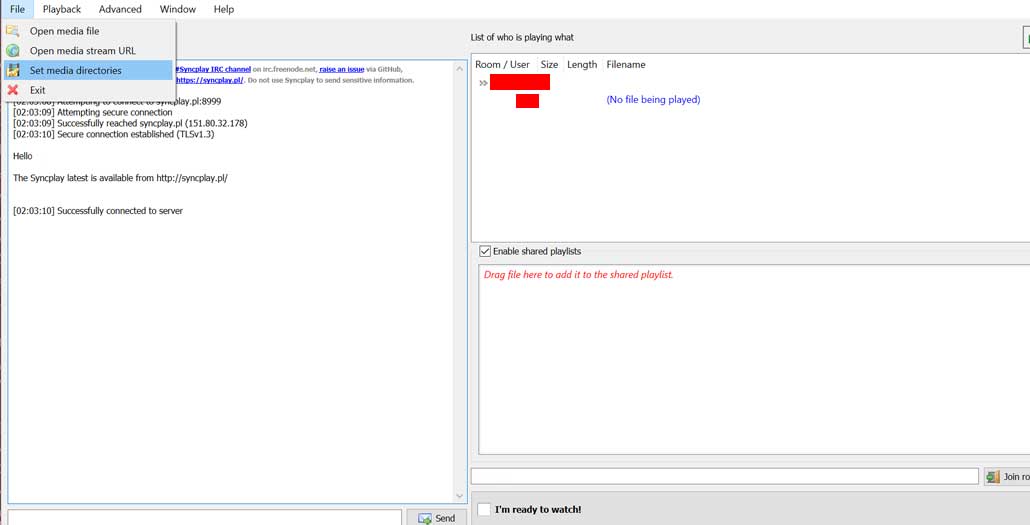1030x525 pixels.
Task: Select Set media directories menu entry
Action: coord(76,71)
